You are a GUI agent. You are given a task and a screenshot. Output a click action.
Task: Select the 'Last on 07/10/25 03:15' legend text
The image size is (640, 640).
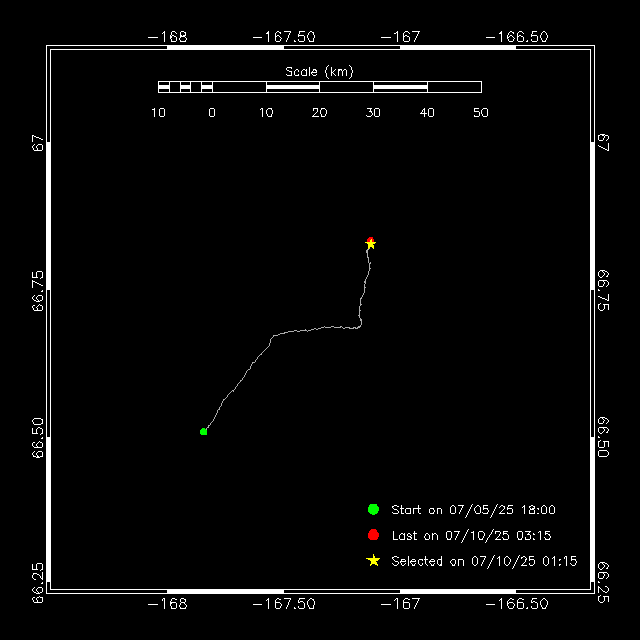(x=471, y=536)
